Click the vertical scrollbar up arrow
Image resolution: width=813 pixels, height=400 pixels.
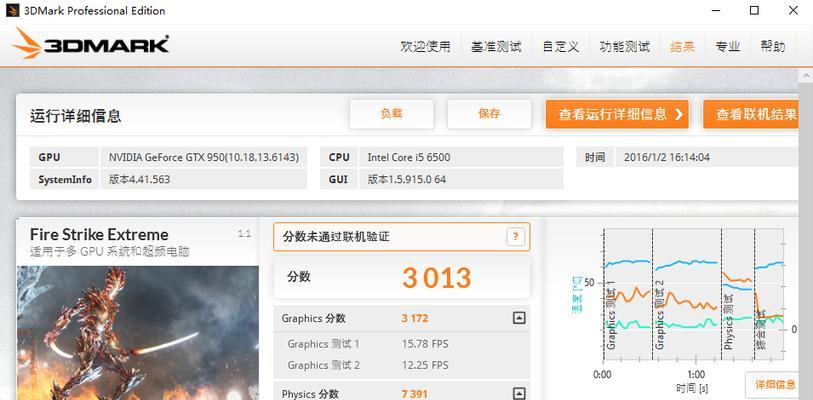[805, 76]
